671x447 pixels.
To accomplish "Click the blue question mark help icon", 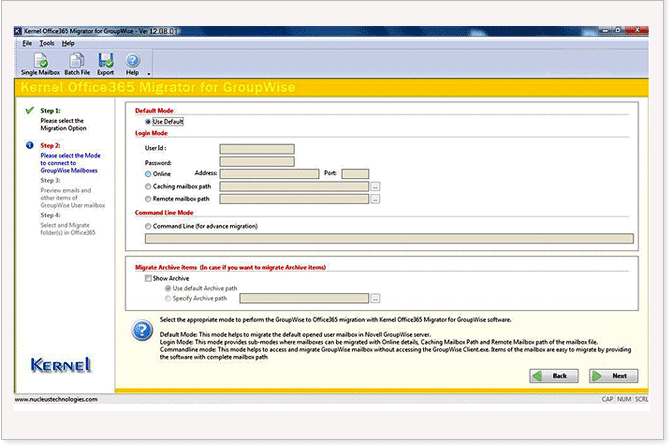I will [x=142, y=330].
